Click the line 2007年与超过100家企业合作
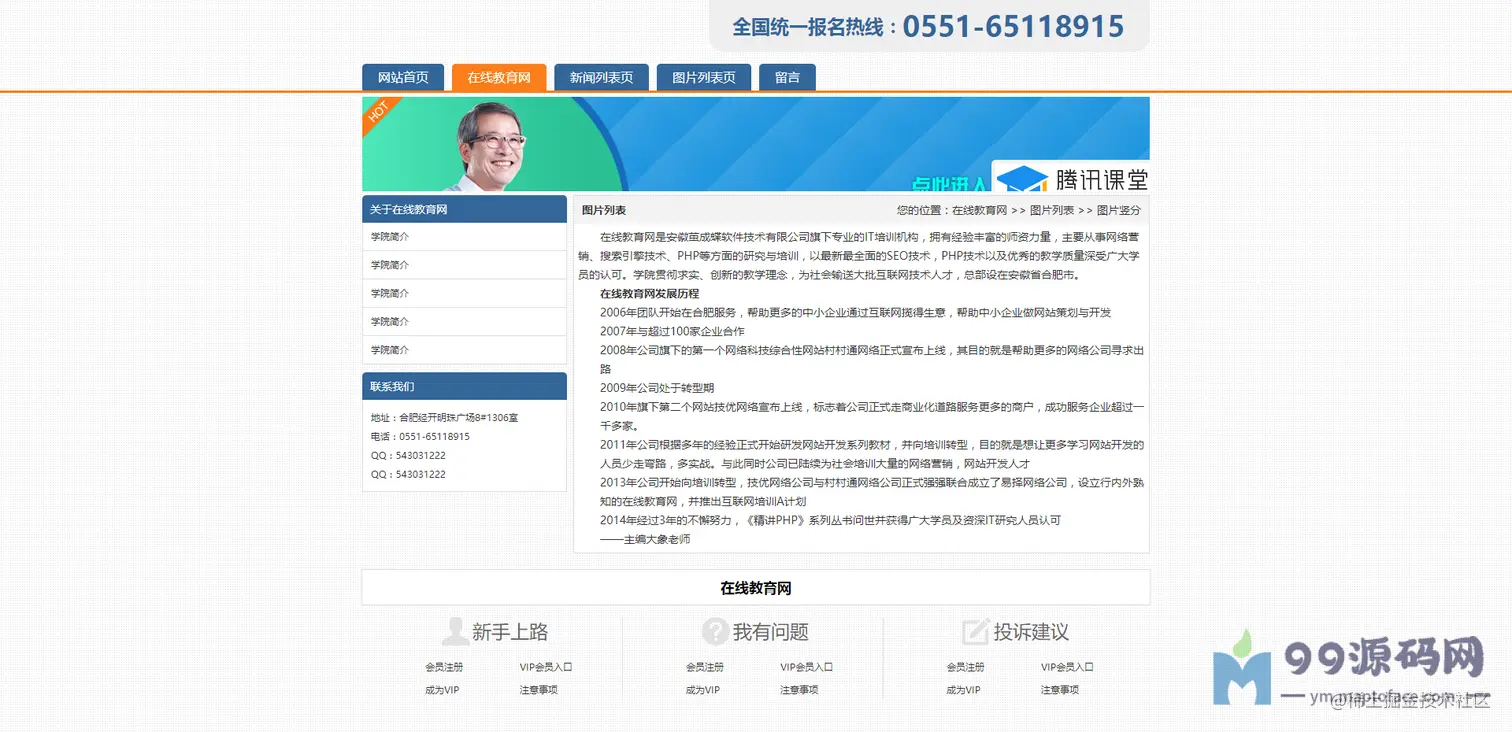1512x732 pixels. tap(672, 331)
